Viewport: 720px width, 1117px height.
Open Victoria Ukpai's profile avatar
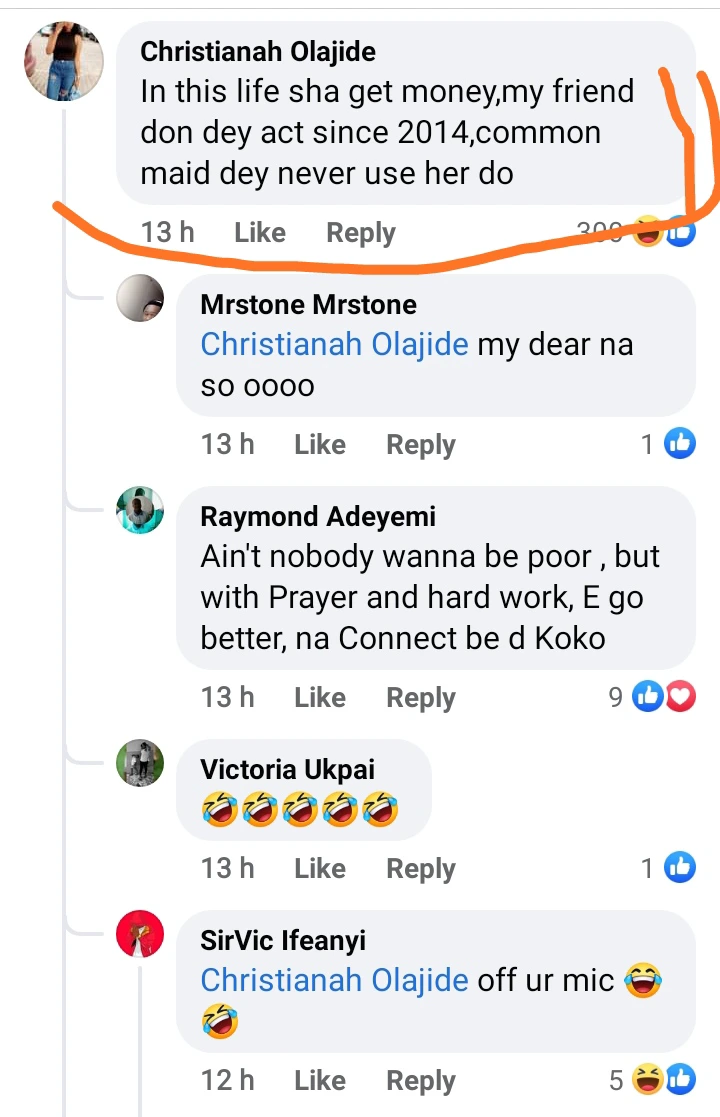click(x=140, y=764)
